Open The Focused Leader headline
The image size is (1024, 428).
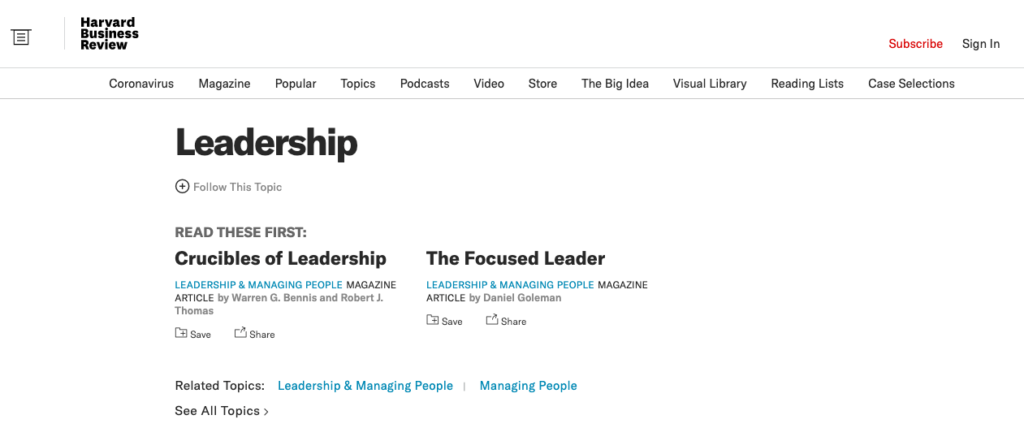click(515, 258)
